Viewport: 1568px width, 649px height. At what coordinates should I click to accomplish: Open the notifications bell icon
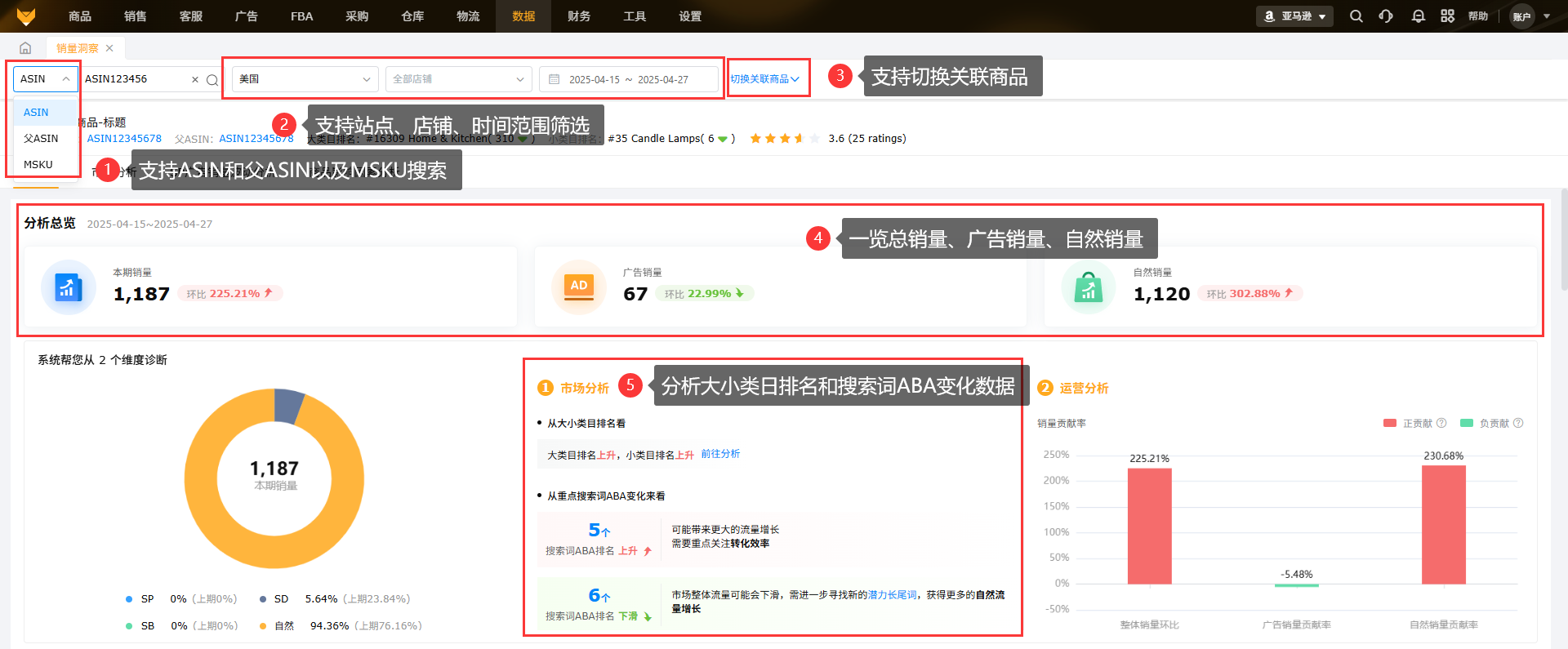(x=1418, y=16)
